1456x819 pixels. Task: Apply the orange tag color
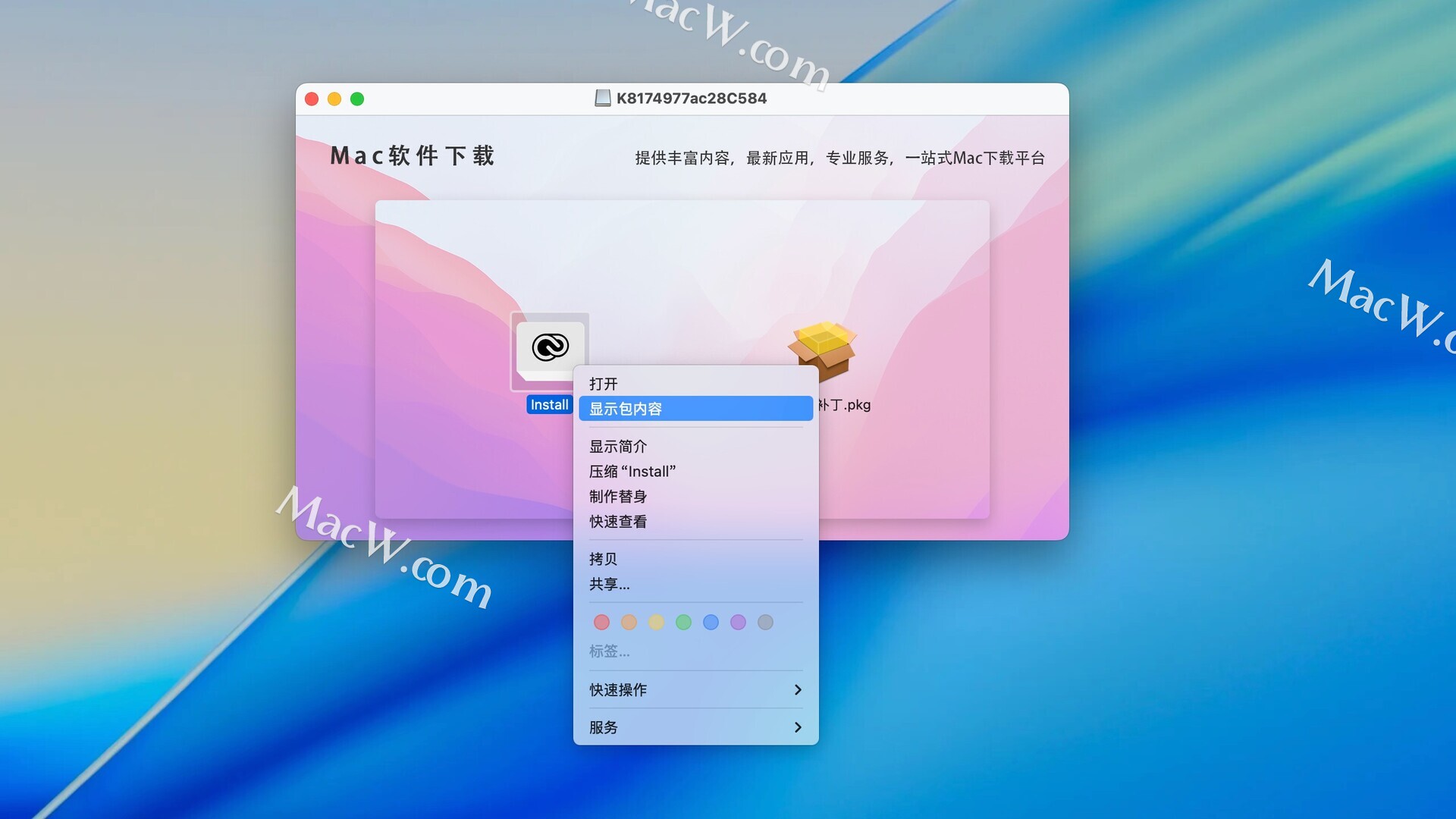tap(629, 623)
